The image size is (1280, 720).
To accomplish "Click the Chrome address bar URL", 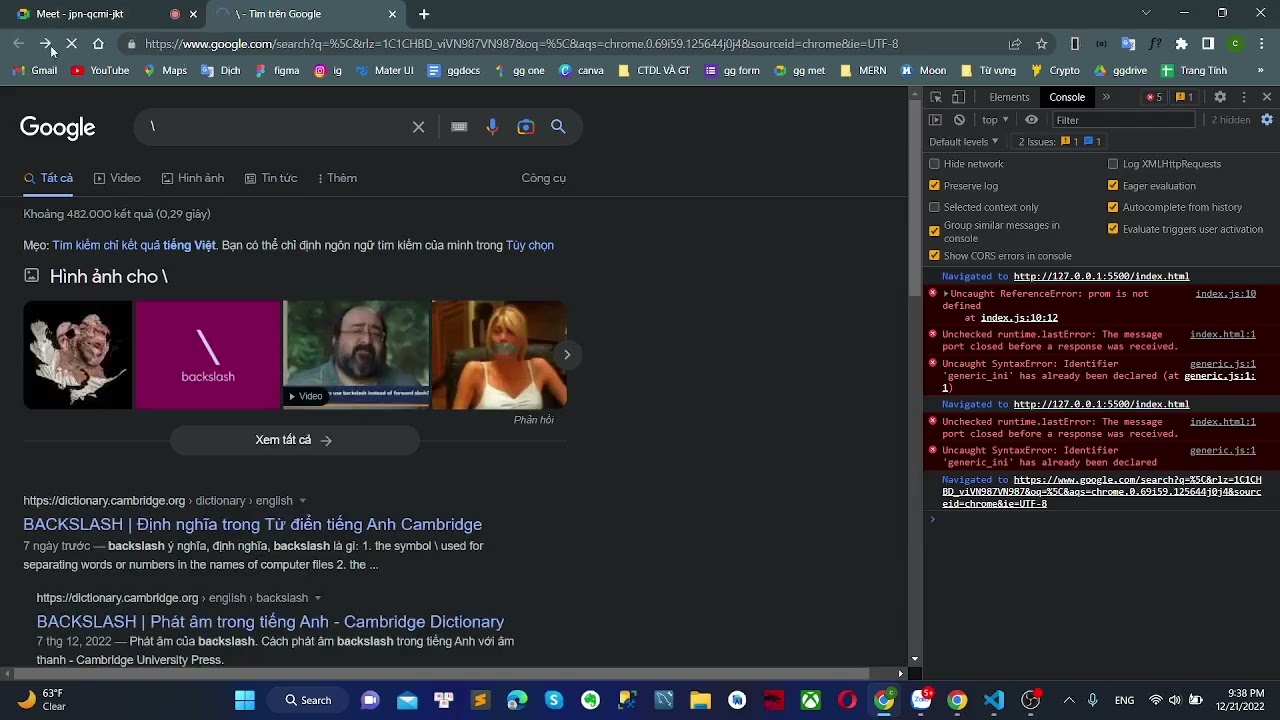I will tap(521, 44).
